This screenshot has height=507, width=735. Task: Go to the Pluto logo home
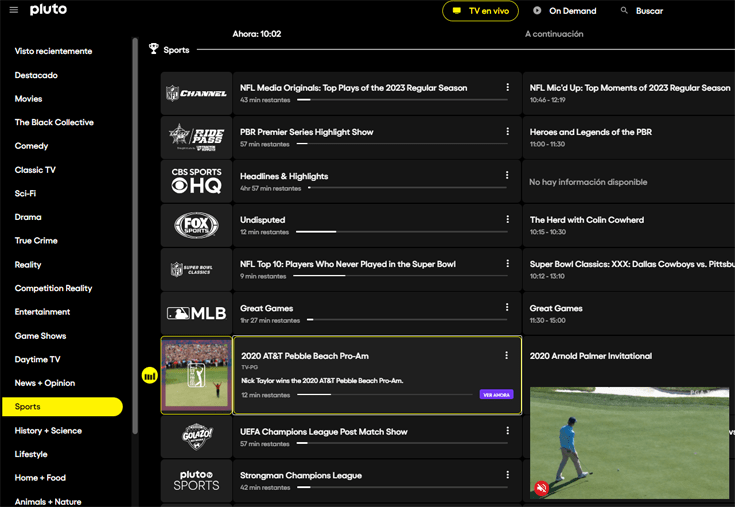(48, 10)
